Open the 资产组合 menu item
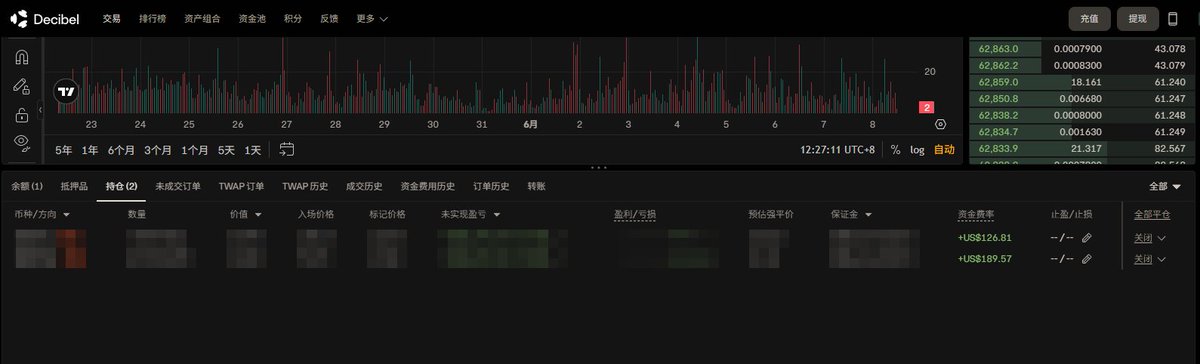Screen dimensions: 1200x364 pyautogui.click(x=203, y=18)
